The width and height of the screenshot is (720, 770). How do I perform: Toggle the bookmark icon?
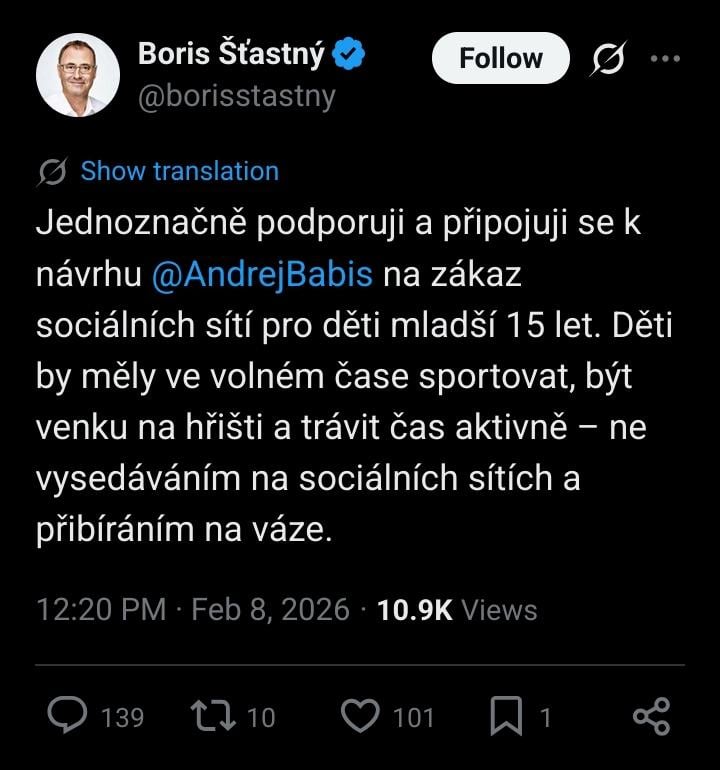point(508,716)
